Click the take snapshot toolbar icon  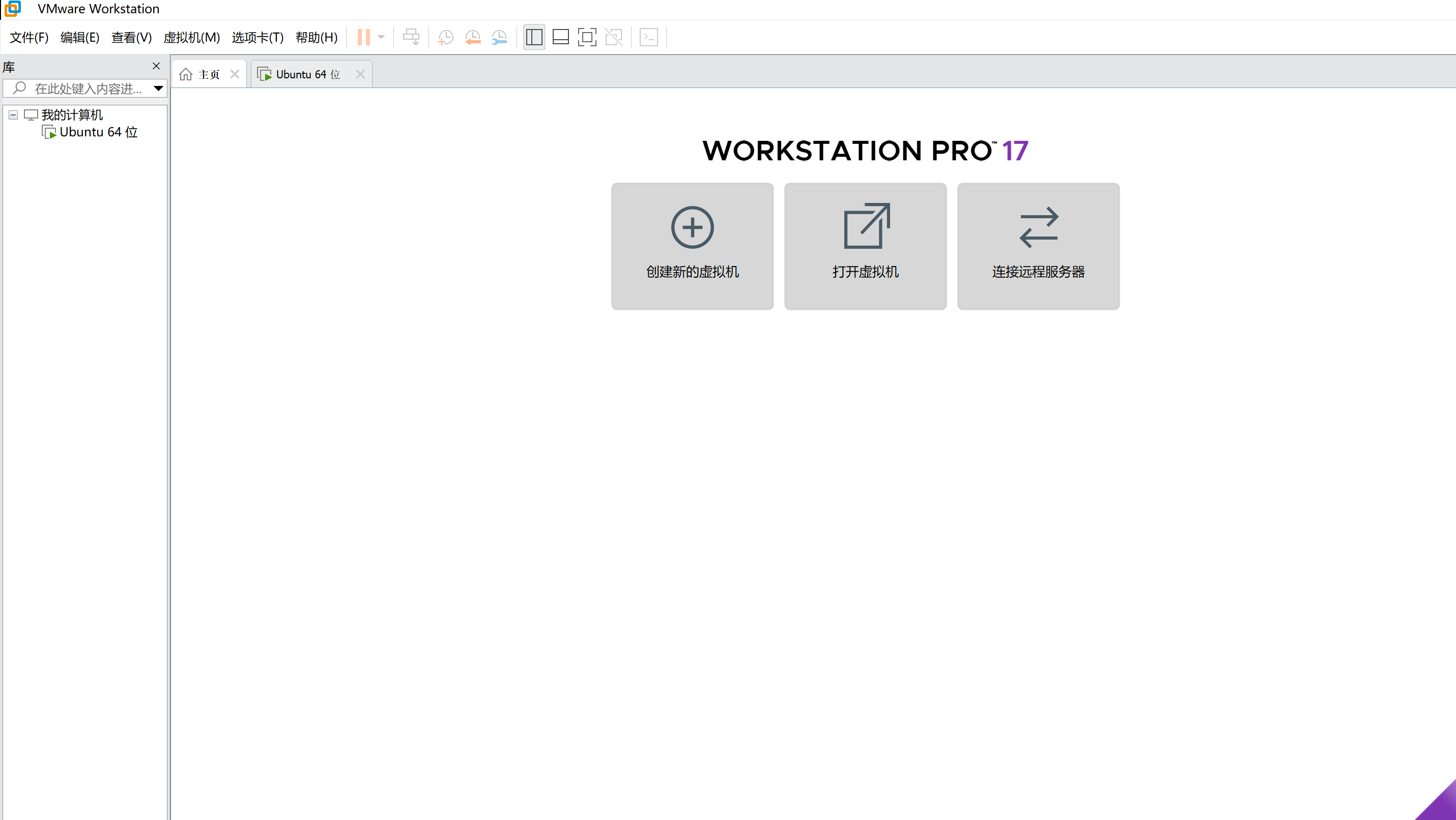pyautogui.click(x=445, y=37)
